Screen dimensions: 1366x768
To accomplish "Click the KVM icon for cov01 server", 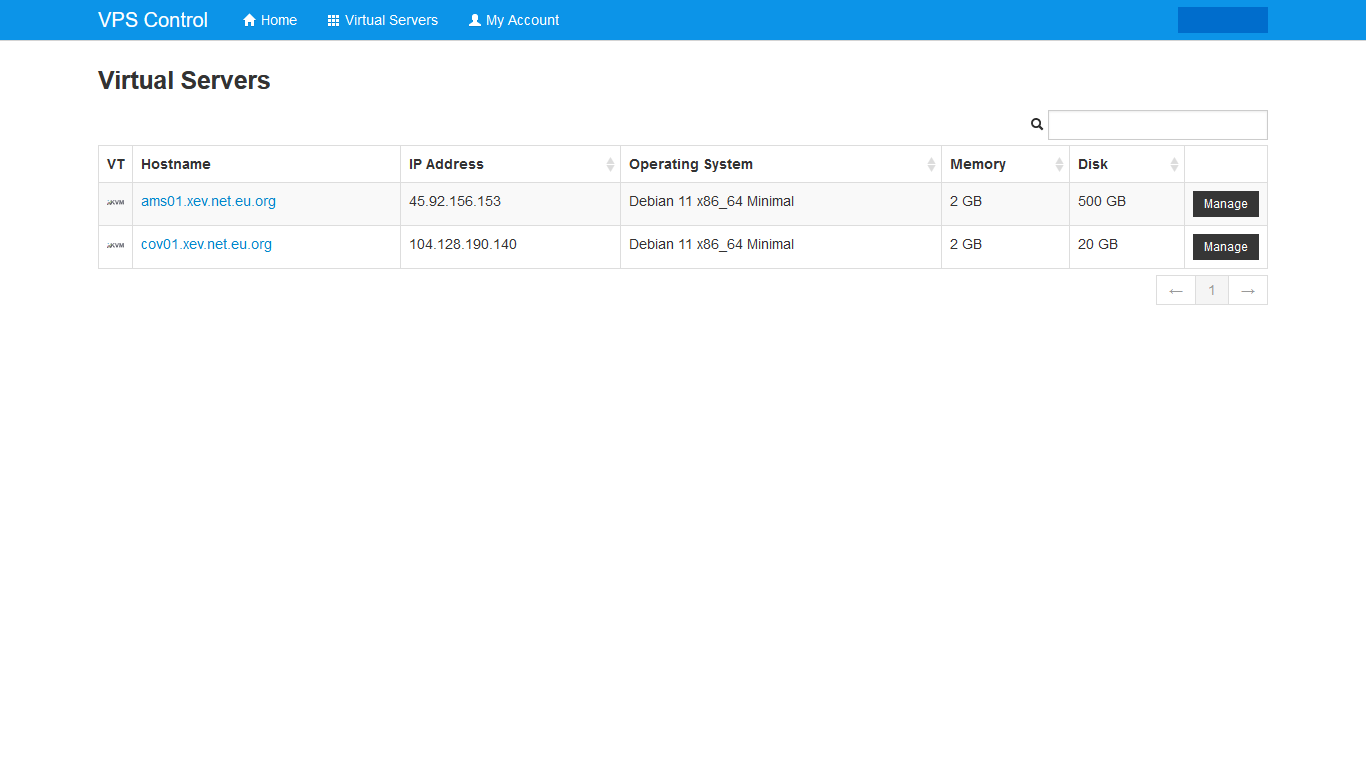I will pyautogui.click(x=116, y=245).
